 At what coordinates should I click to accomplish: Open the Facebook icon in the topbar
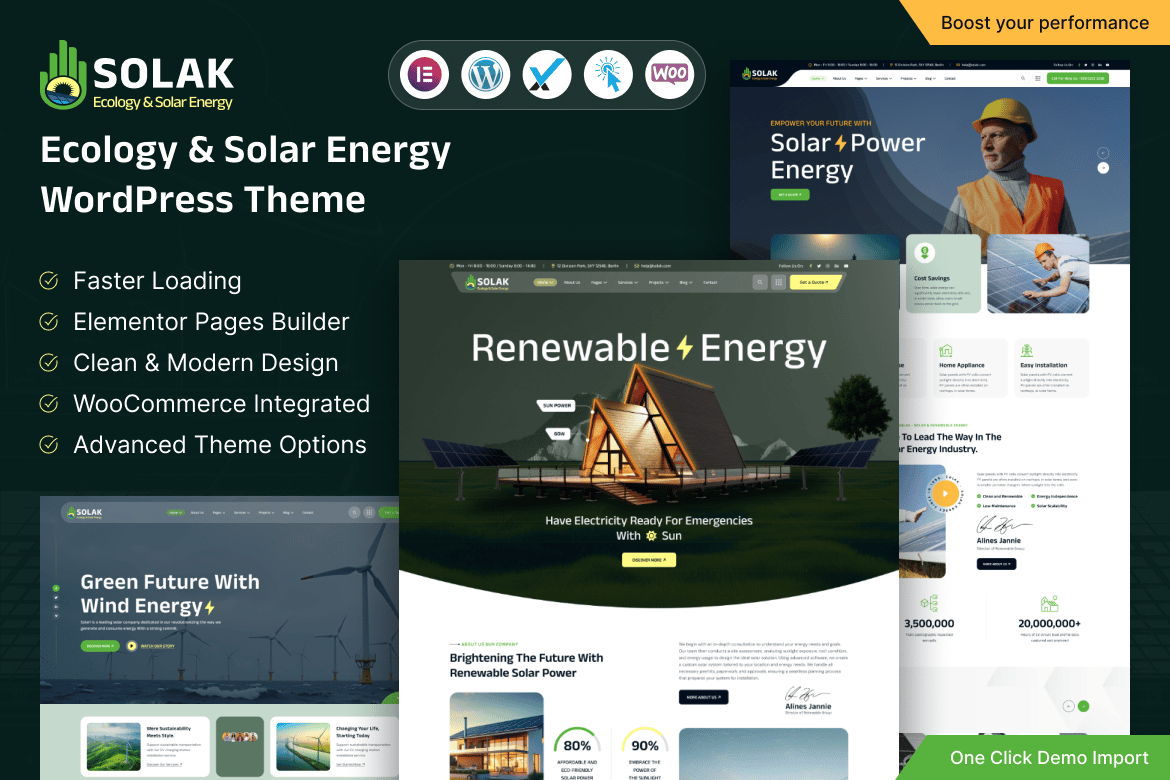811,266
